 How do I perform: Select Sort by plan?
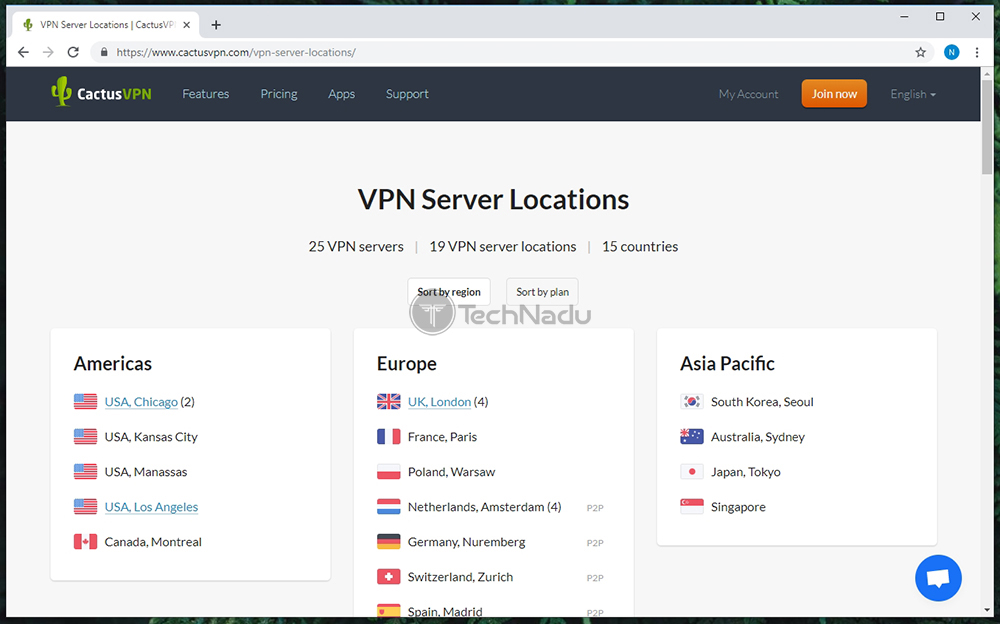542,292
